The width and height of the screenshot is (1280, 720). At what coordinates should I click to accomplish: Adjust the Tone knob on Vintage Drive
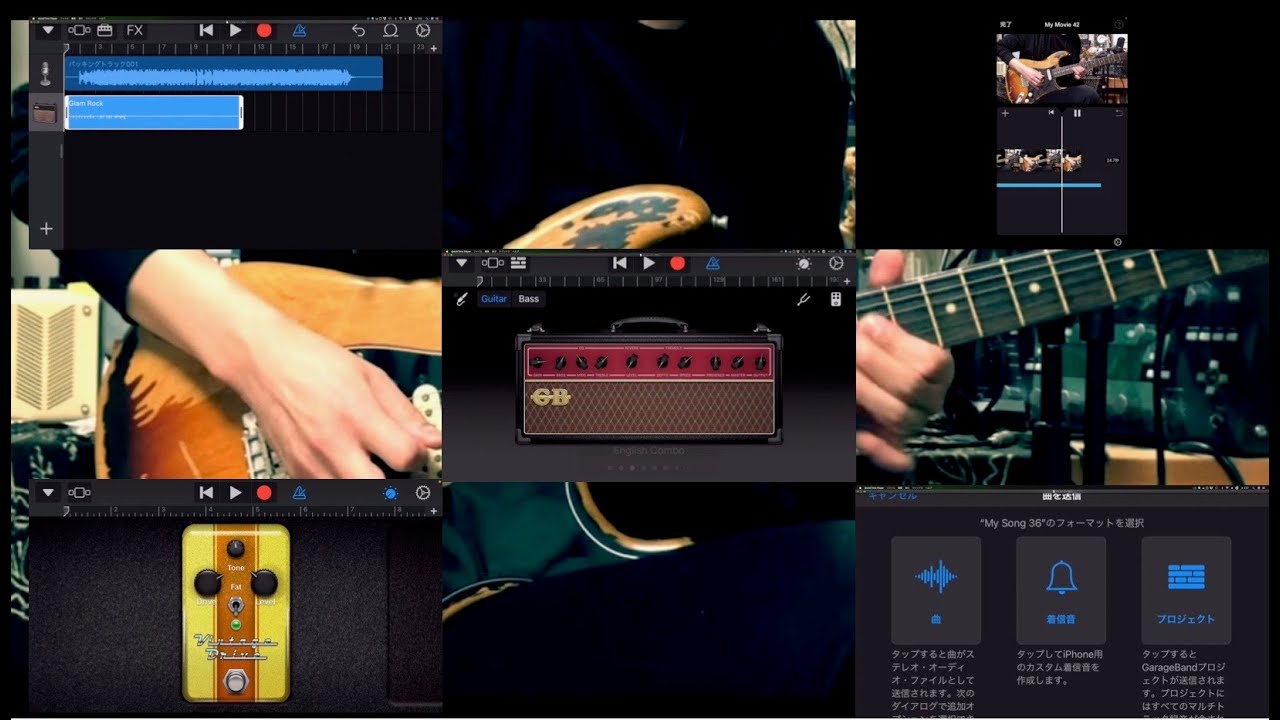click(235, 548)
